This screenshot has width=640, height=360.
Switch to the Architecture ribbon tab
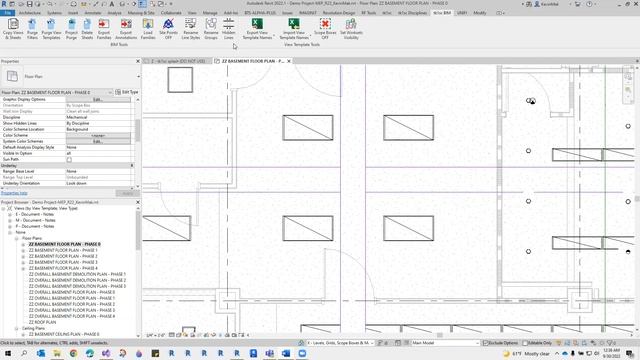[30, 13]
